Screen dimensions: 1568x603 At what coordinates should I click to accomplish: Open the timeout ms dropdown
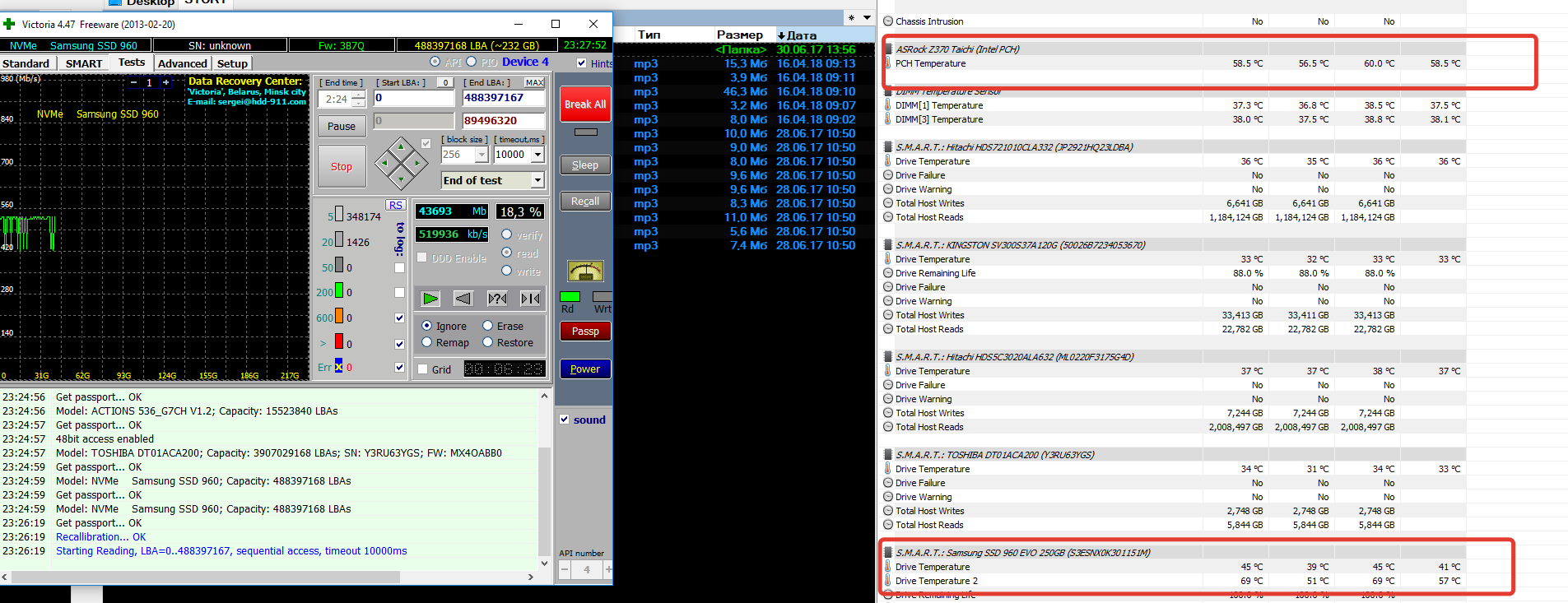point(537,155)
